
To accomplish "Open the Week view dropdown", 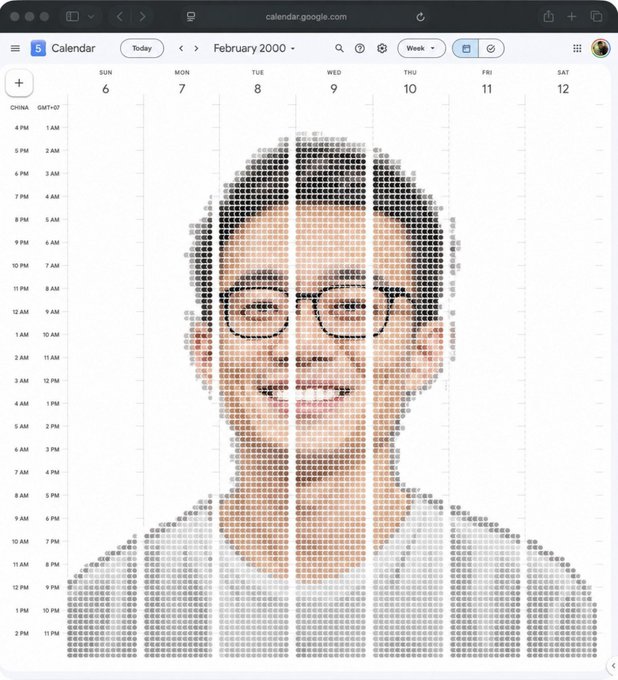I will tap(421, 48).
